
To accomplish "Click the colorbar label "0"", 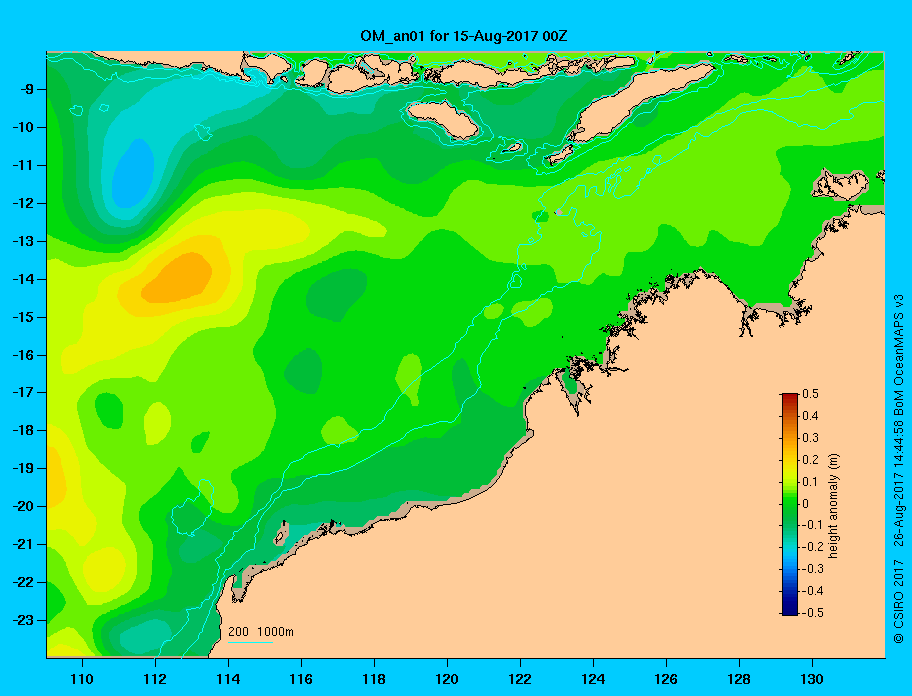I will pos(806,503).
